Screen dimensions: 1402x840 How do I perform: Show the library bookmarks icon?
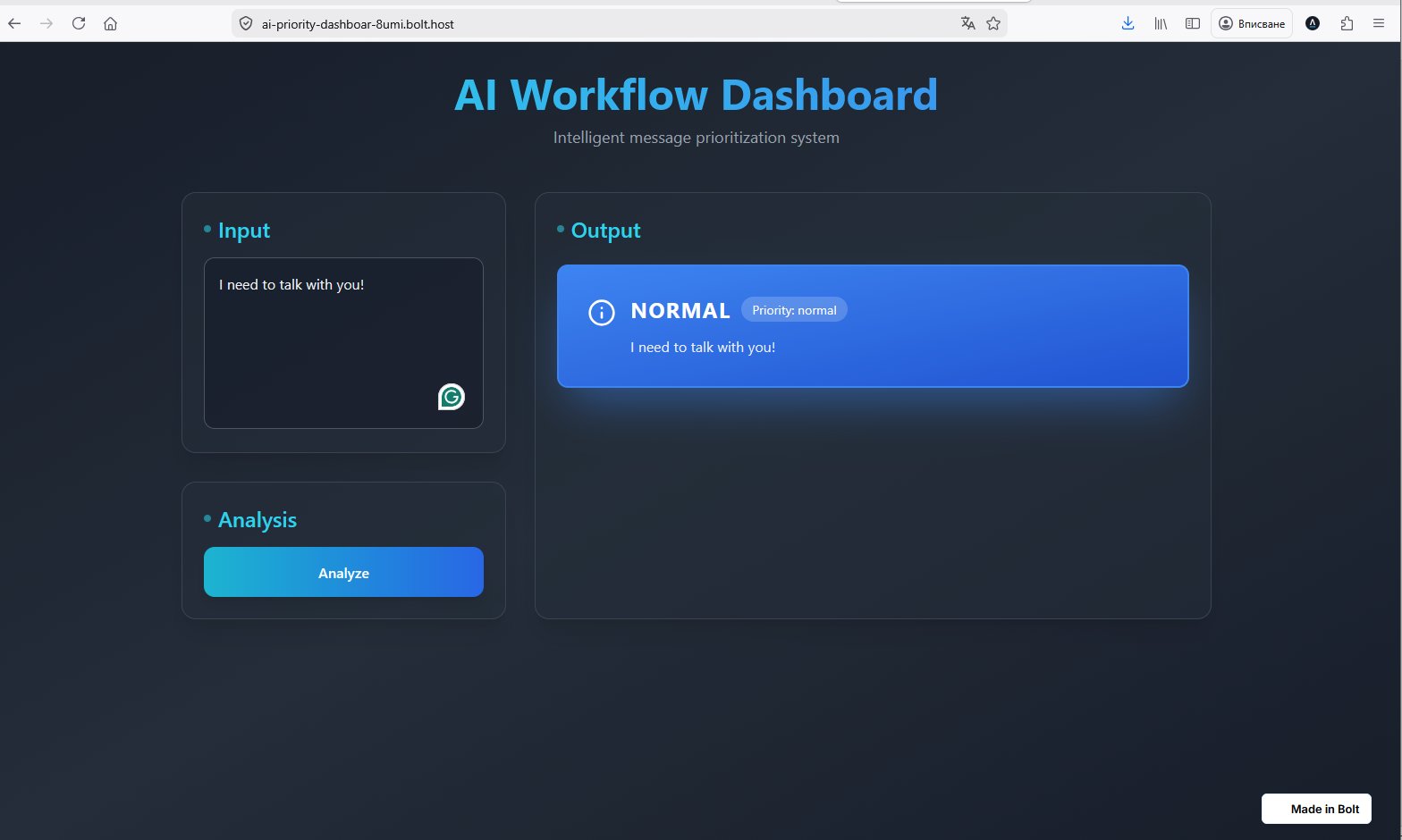coord(1161,23)
